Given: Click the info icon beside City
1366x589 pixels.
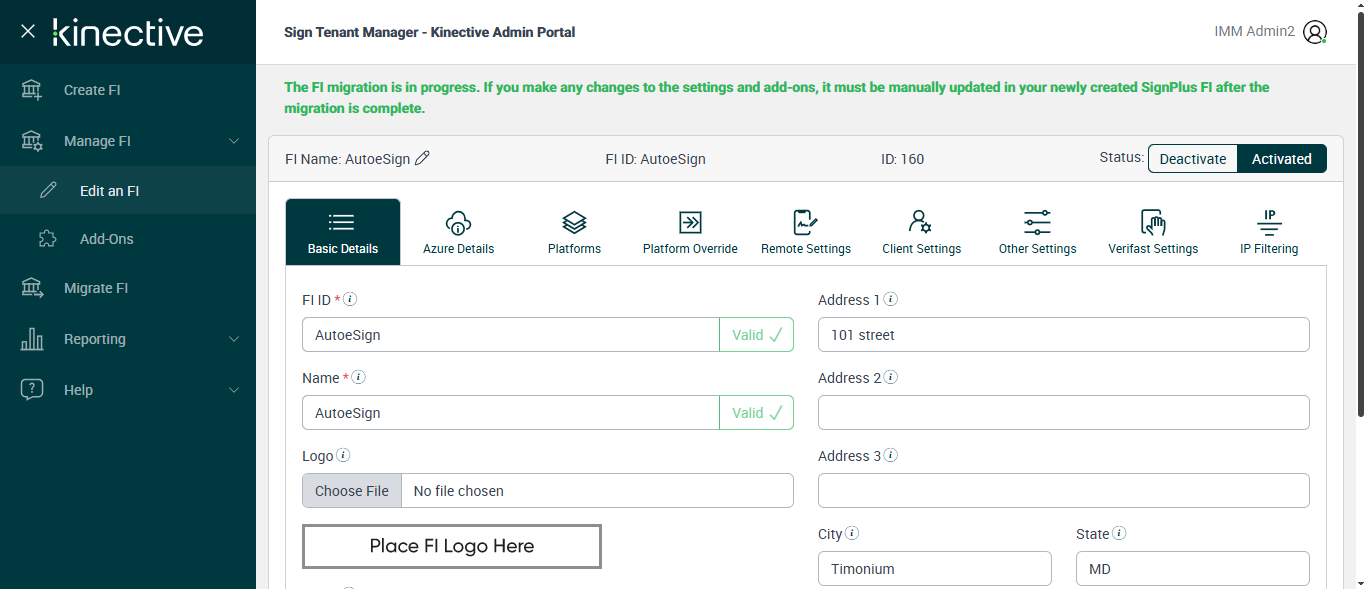Looking at the screenshot, I should tap(852, 533).
